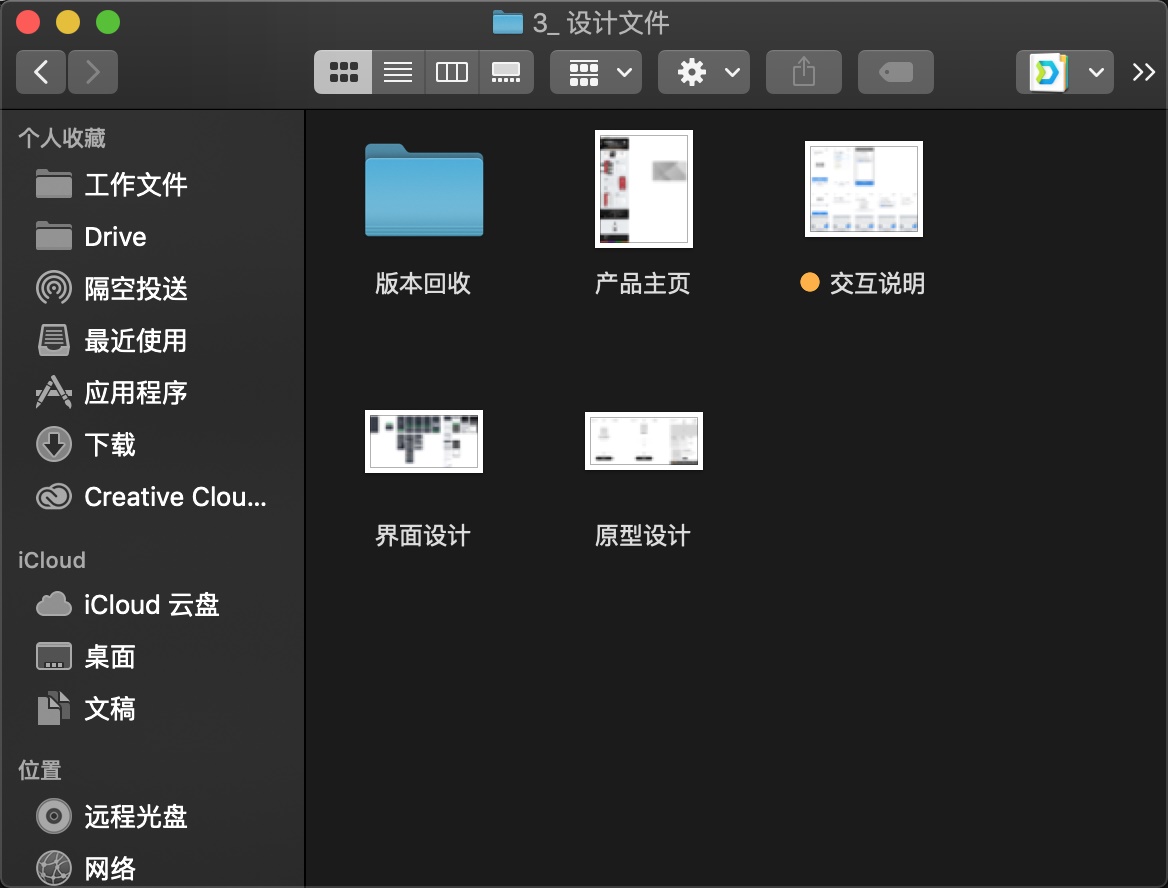Switch to gallery view
The width and height of the screenshot is (1168, 888).
(x=506, y=71)
